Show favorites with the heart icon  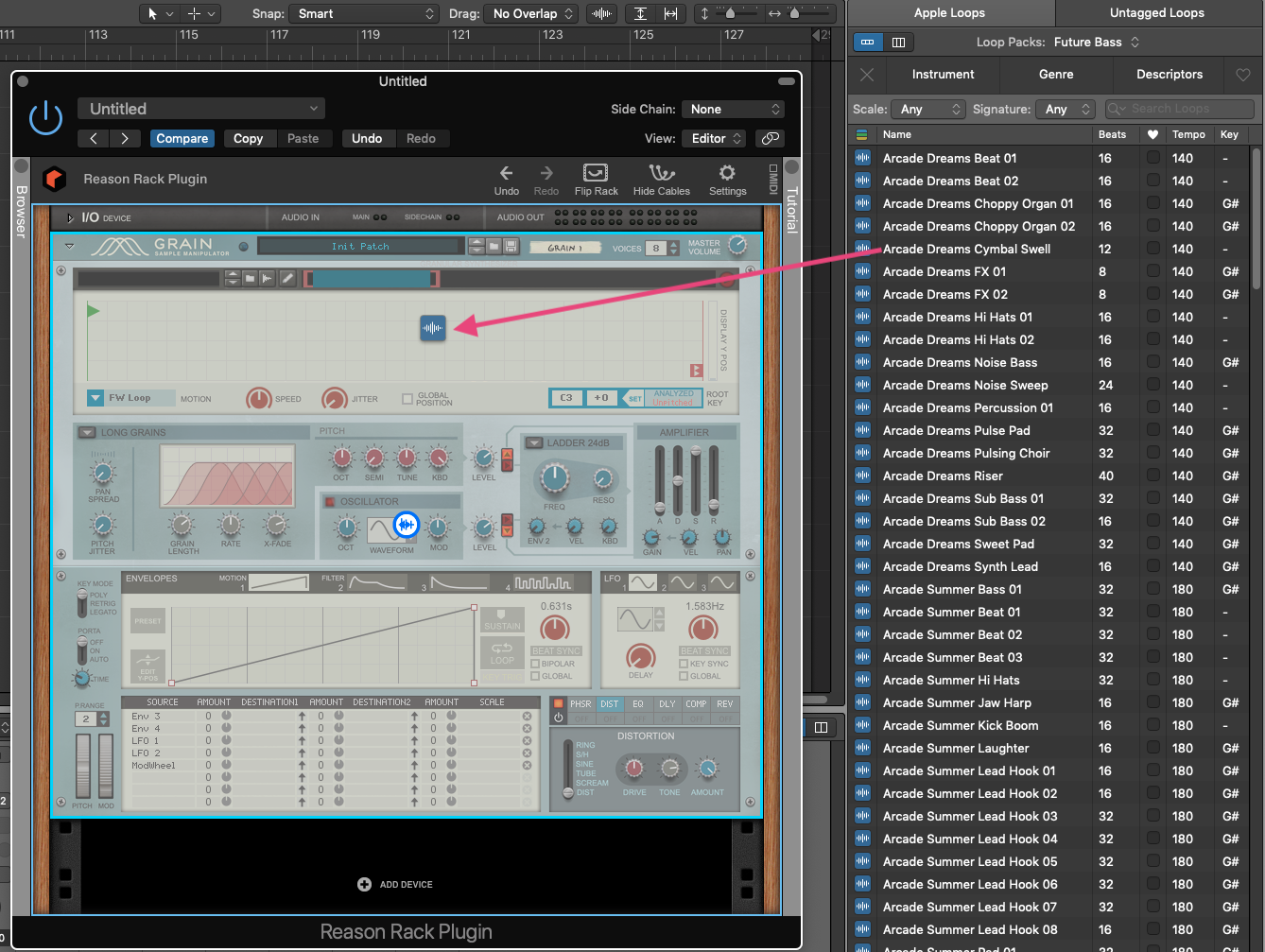pyautogui.click(x=1242, y=75)
